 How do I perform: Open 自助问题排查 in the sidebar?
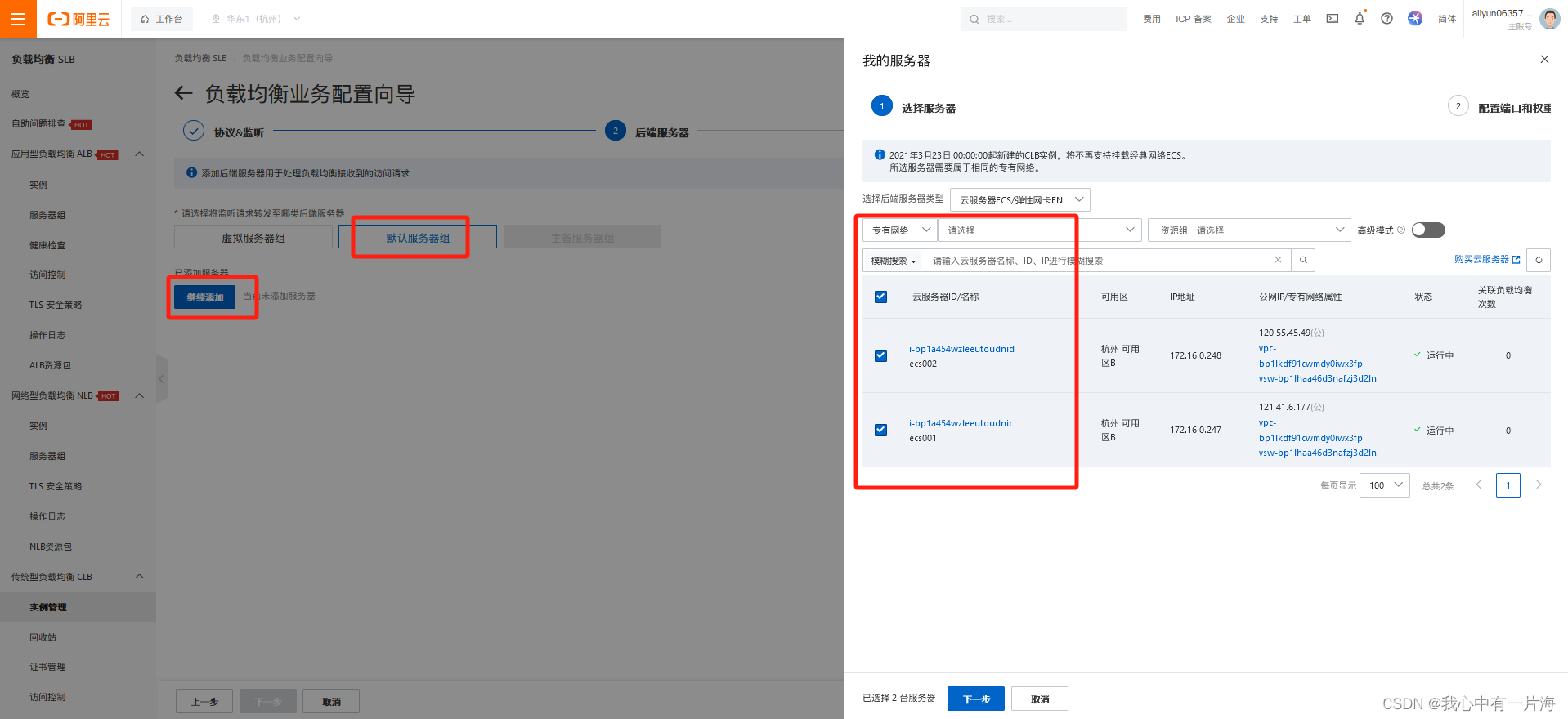pyautogui.click(x=38, y=123)
